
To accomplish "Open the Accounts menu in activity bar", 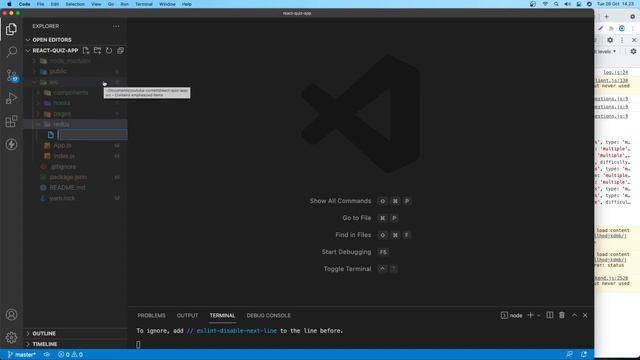I will [x=11, y=315].
